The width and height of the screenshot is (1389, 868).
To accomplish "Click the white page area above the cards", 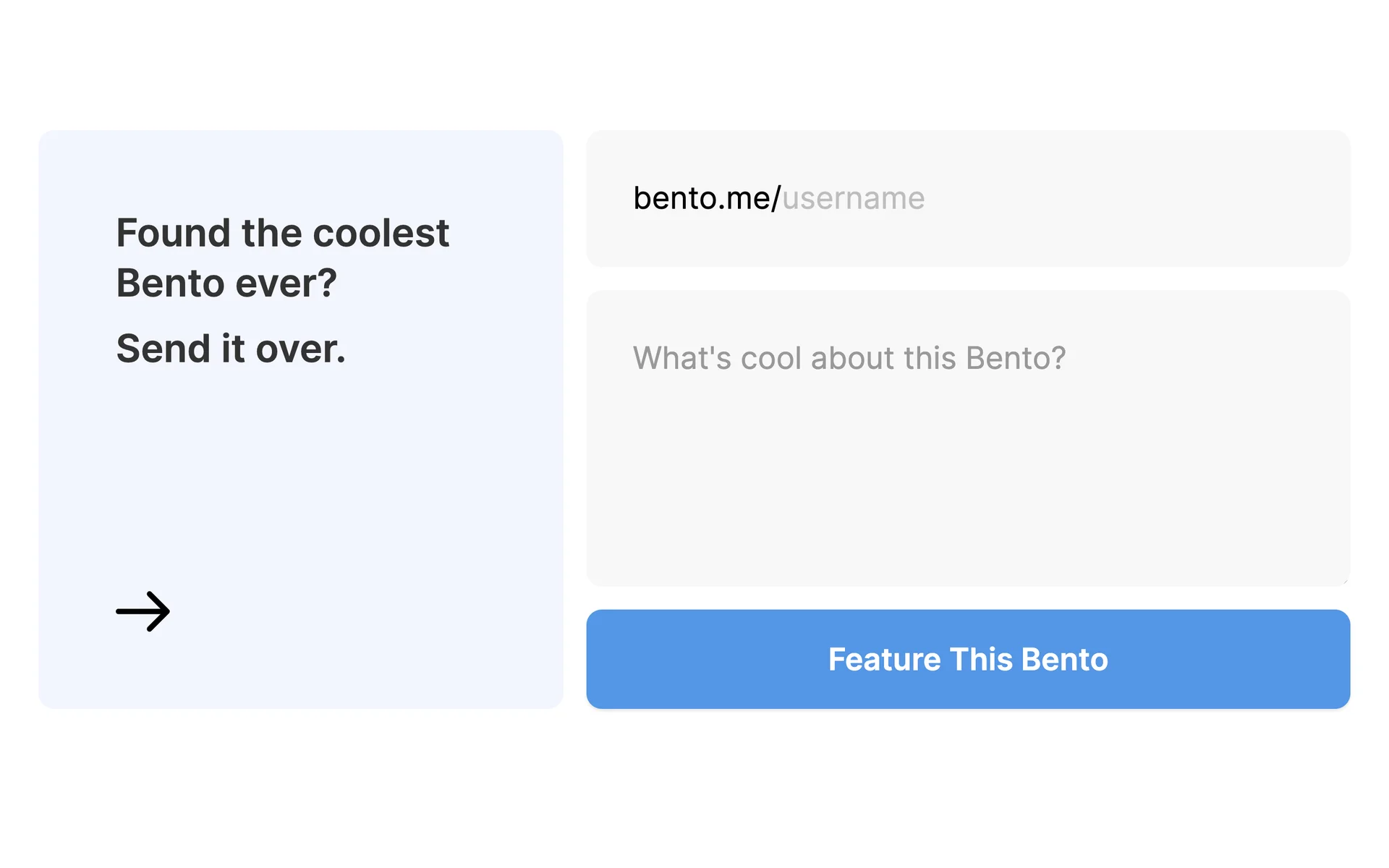I will (x=694, y=65).
